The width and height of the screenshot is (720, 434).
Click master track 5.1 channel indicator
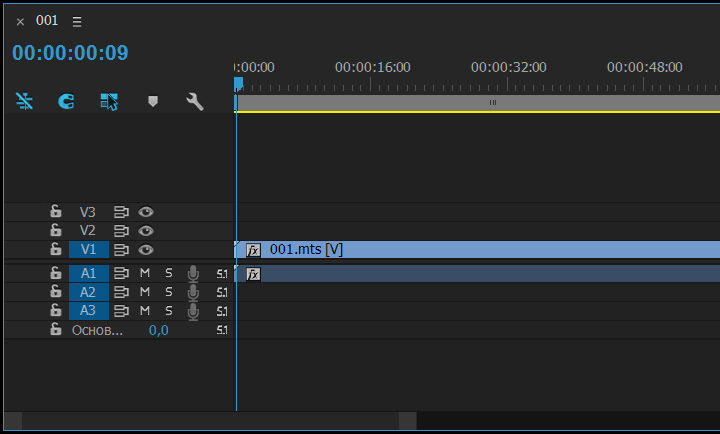pyautogui.click(x=222, y=330)
